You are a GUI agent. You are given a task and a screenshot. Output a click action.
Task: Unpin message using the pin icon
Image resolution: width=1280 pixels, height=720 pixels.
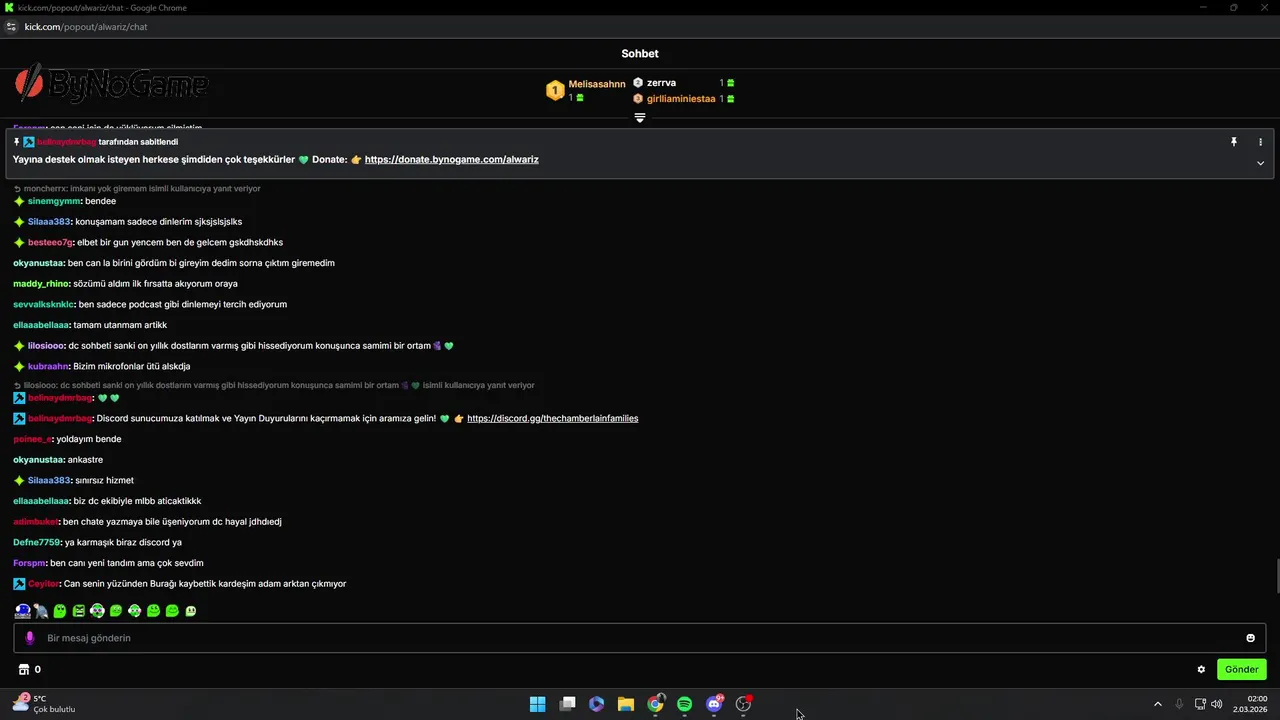(x=1234, y=142)
